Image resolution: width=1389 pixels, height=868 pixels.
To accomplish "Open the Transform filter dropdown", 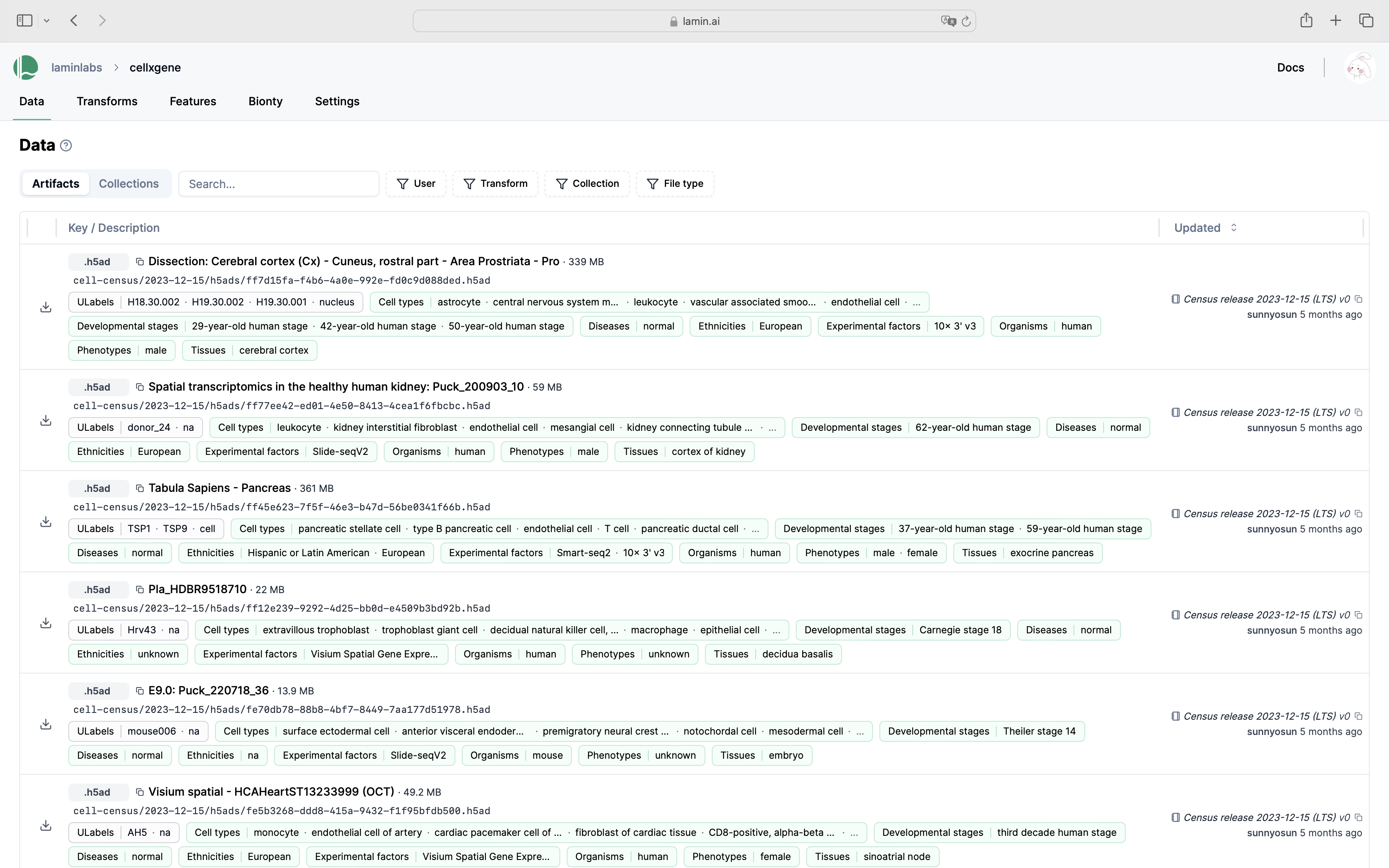I will [495, 184].
